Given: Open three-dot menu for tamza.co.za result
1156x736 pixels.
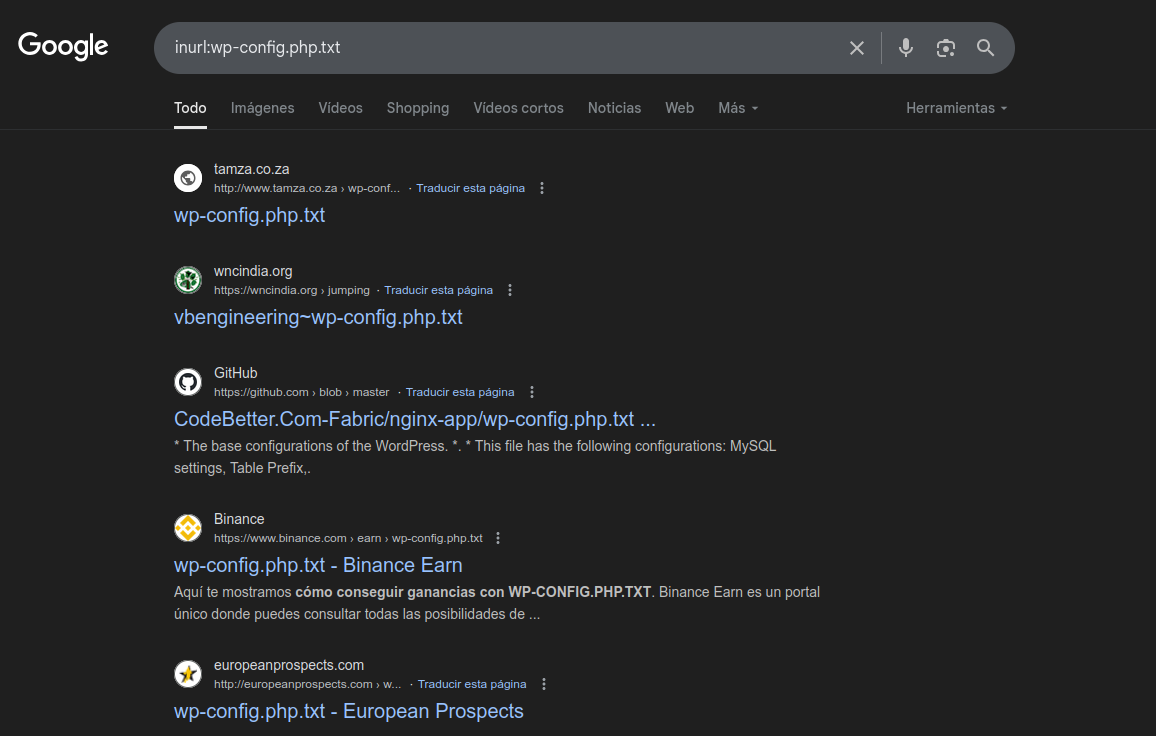Looking at the screenshot, I should [x=542, y=188].
